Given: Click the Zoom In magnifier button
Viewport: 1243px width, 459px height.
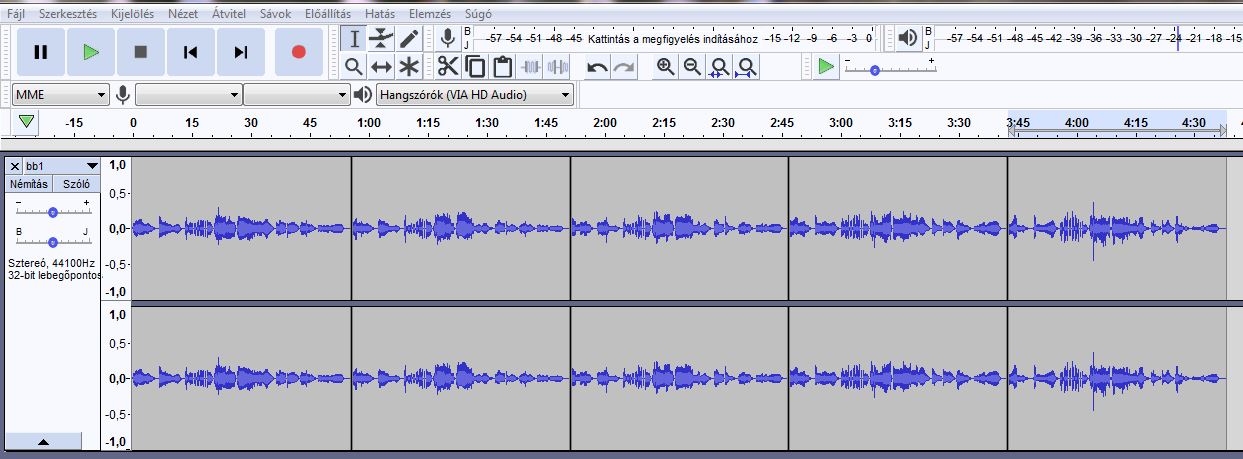Looking at the screenshot, I should [x=665, y=67].
